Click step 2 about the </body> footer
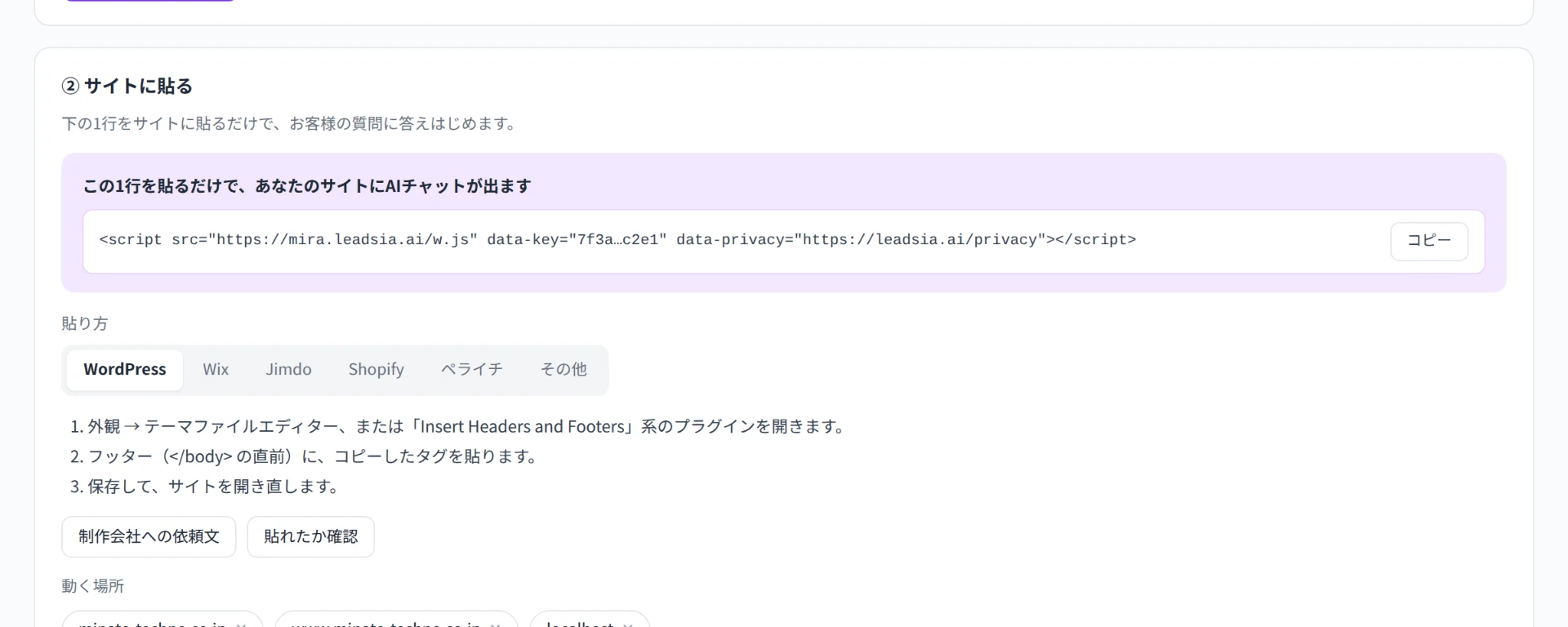 tap(305, 456)
